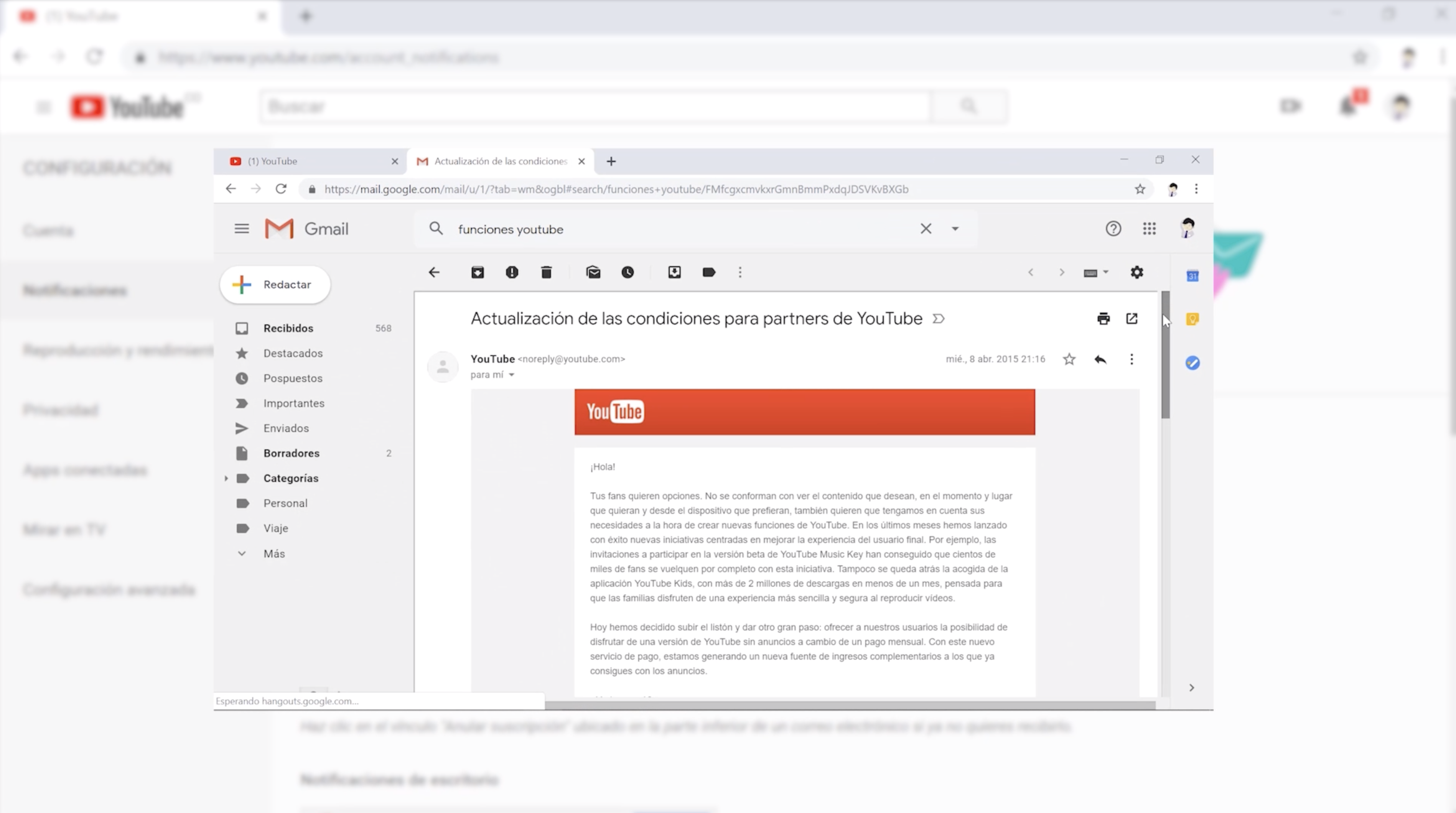Switch to the '(1) YouTube' tab

tap(310, 161)
